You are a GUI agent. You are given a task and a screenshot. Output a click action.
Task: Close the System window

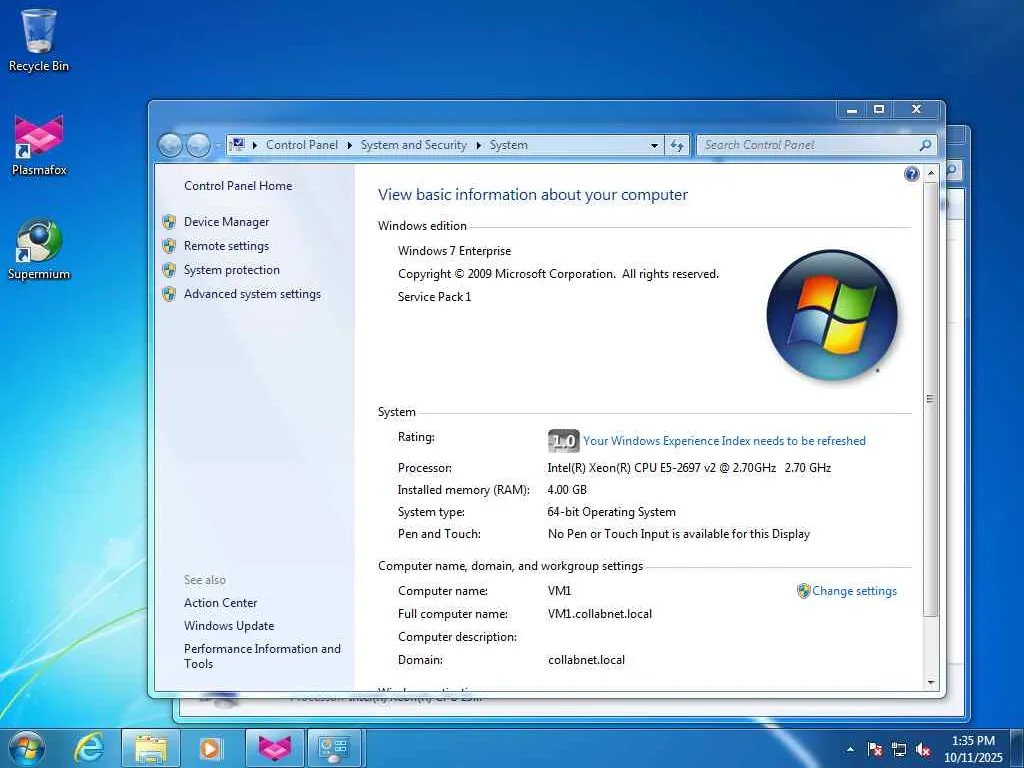coord(917,110)
